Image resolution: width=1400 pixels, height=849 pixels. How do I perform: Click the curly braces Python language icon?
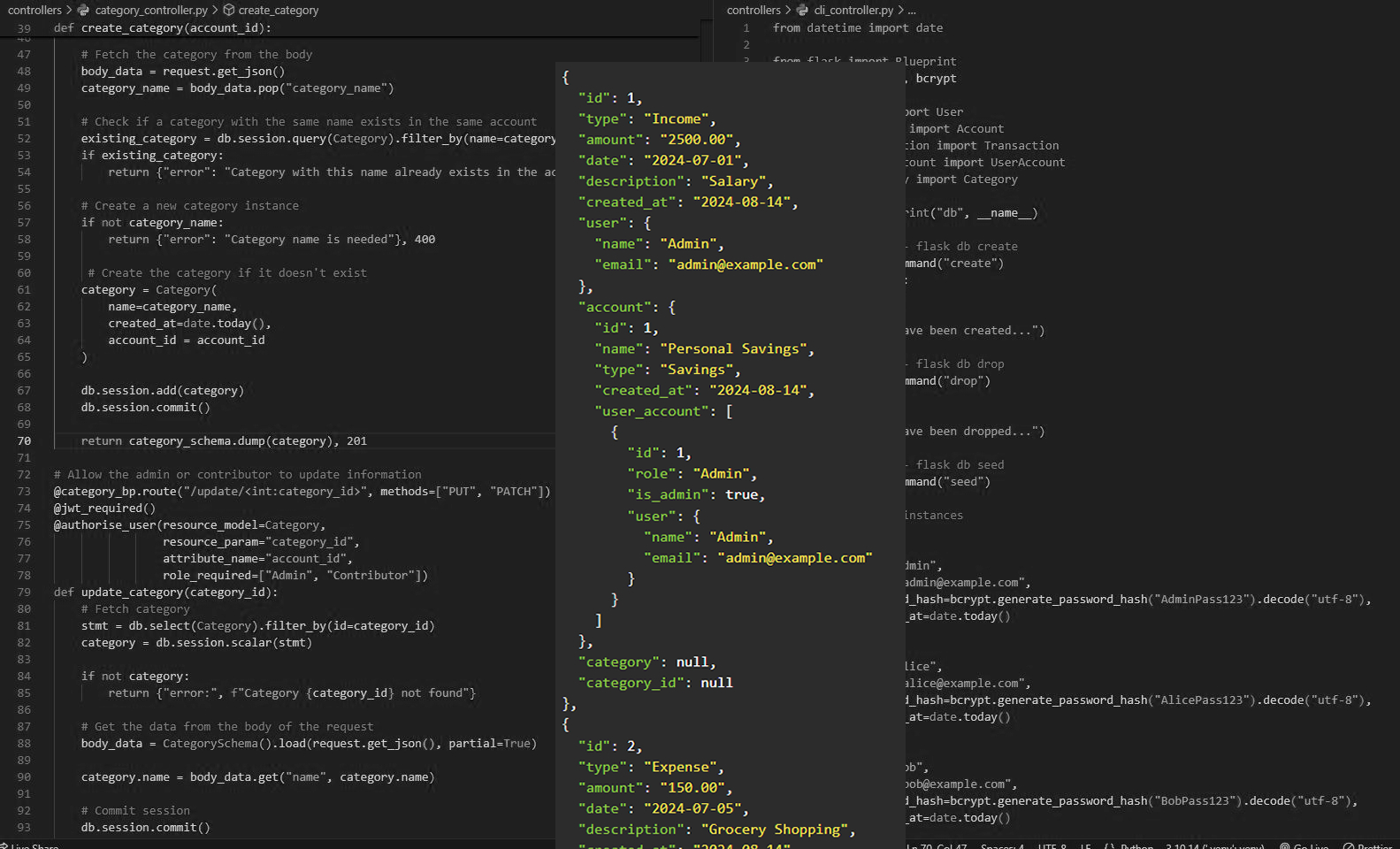[1109, 846]
